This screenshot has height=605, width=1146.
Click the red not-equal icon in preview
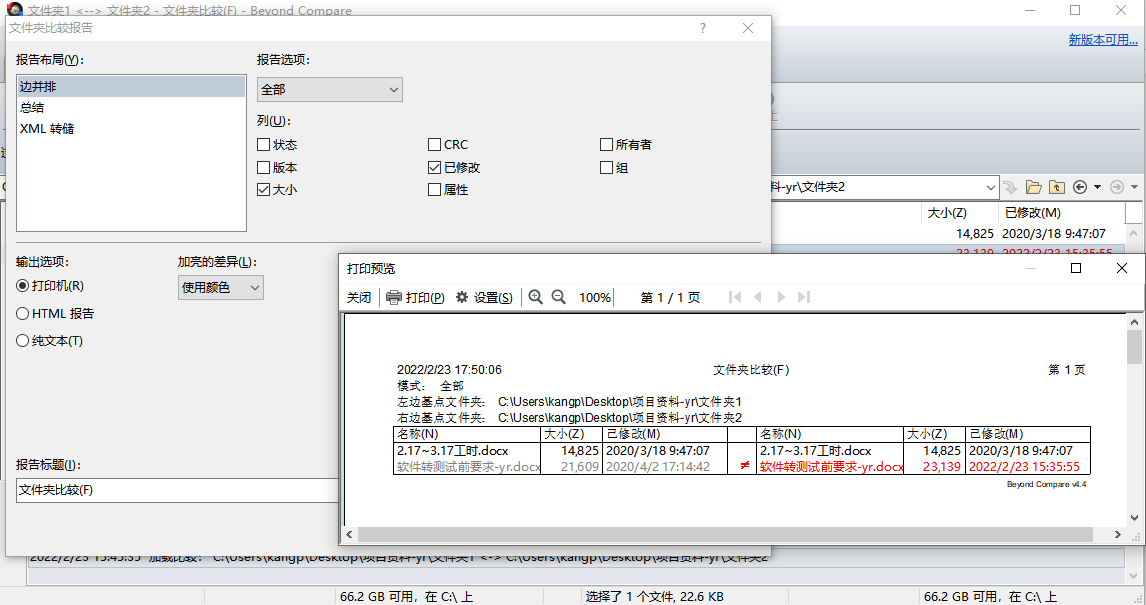pyautogui.click(x=745, y=465)
